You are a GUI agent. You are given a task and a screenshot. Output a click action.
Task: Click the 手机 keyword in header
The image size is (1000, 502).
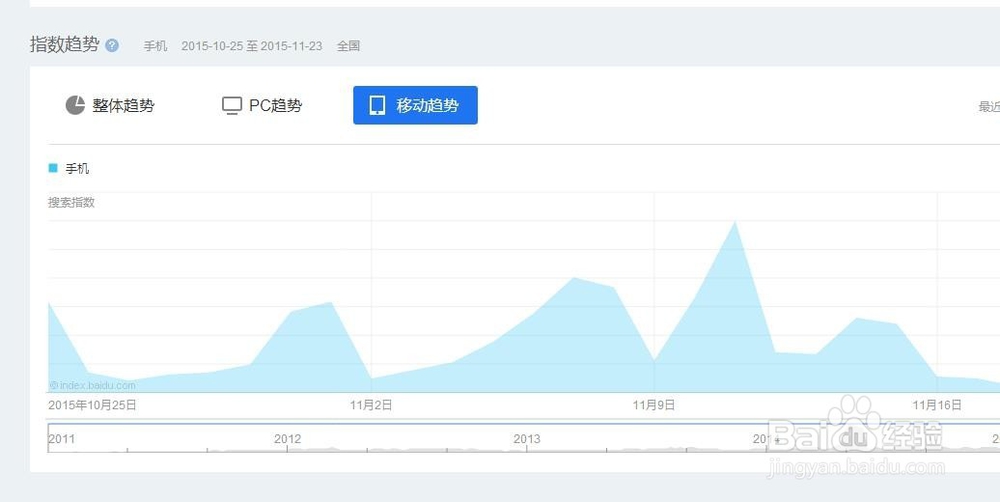(x=155, y=46)
